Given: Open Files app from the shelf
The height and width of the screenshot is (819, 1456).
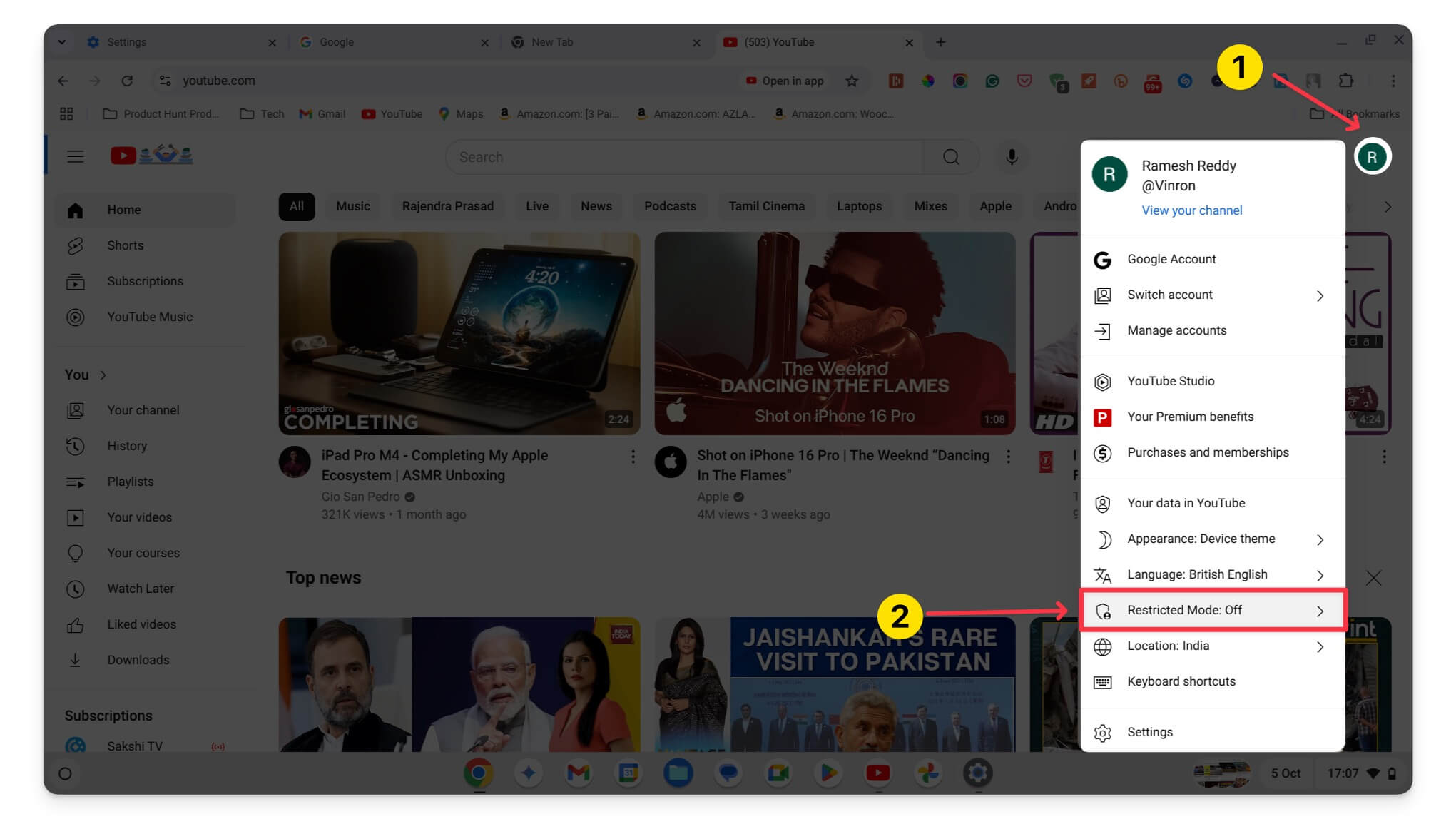Looking at the screenshot, I should pyautogui.click(x=678, y=773).
